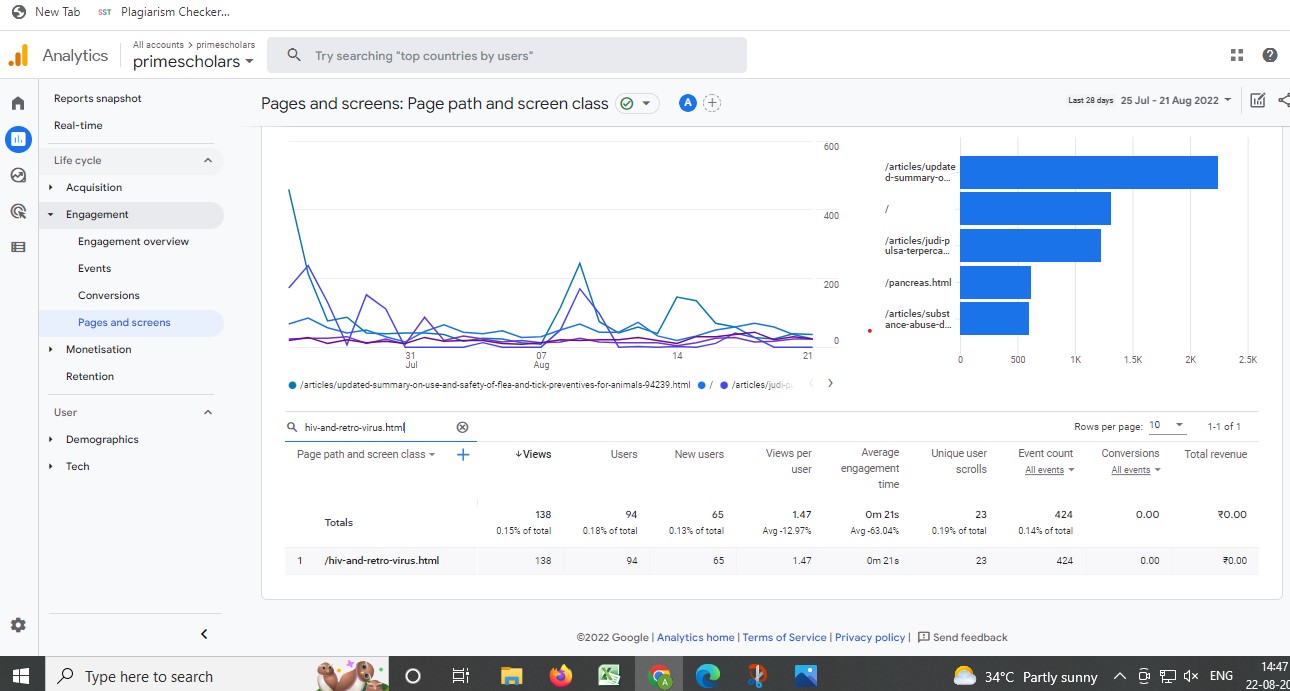Click the share report icon
This screenshot has width=1290, height=691.
(x=1283, y=100)
